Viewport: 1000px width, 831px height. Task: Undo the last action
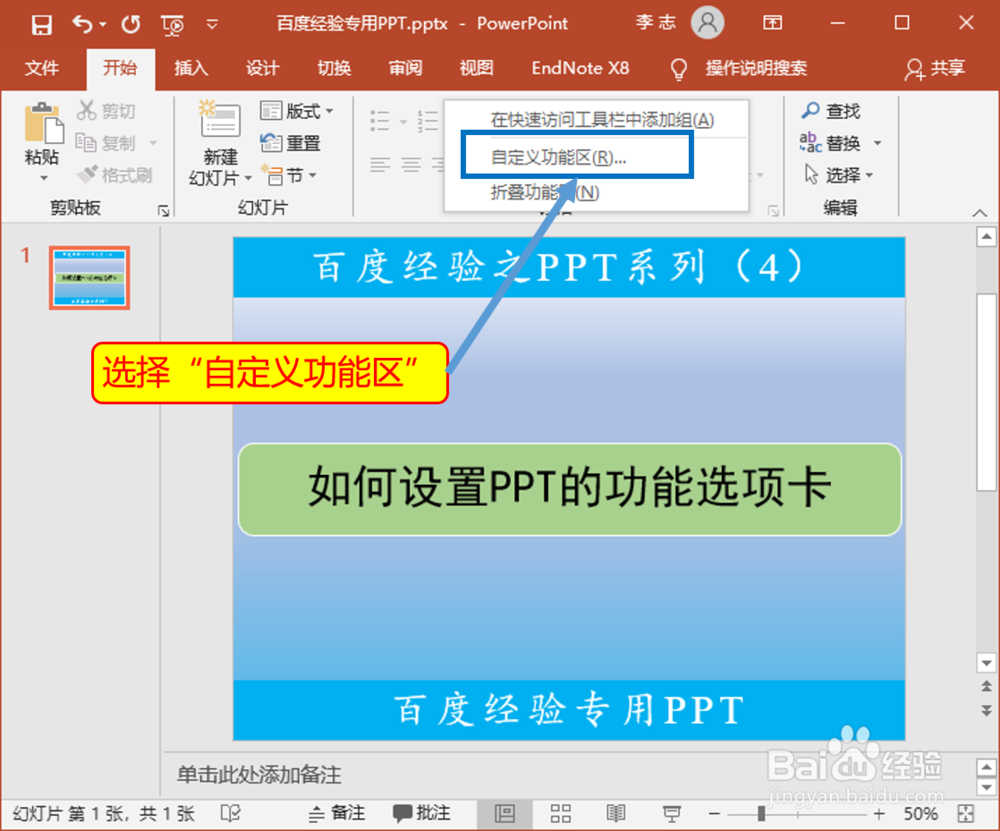coord(82,24)
